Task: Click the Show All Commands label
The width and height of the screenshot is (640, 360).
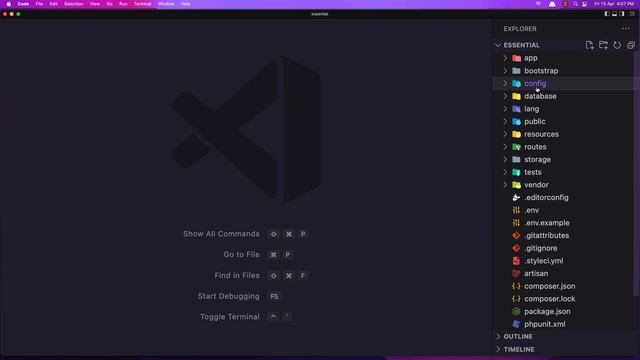Action: click(221, 234)
